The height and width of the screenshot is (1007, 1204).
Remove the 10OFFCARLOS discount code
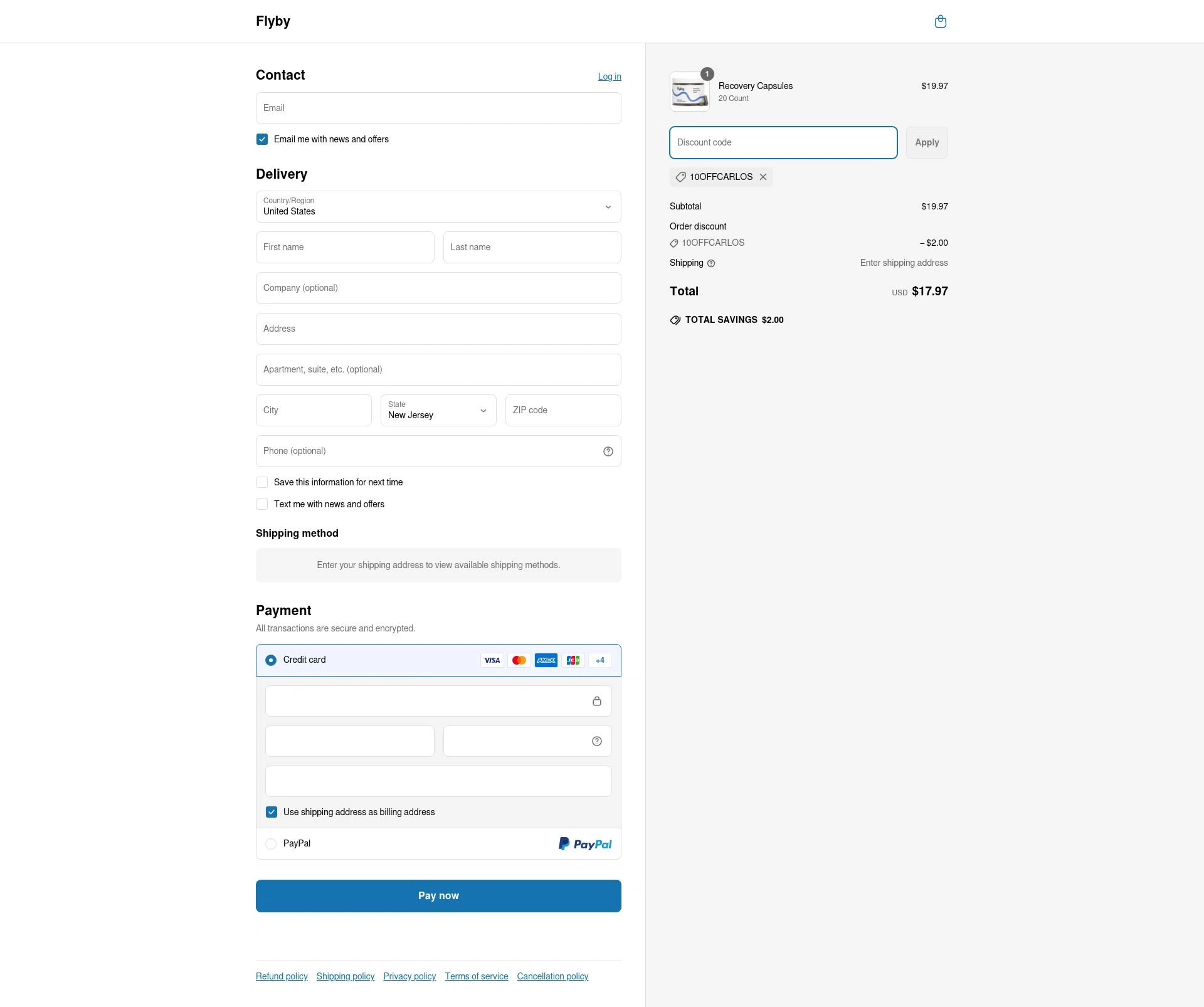click(763, 177)
